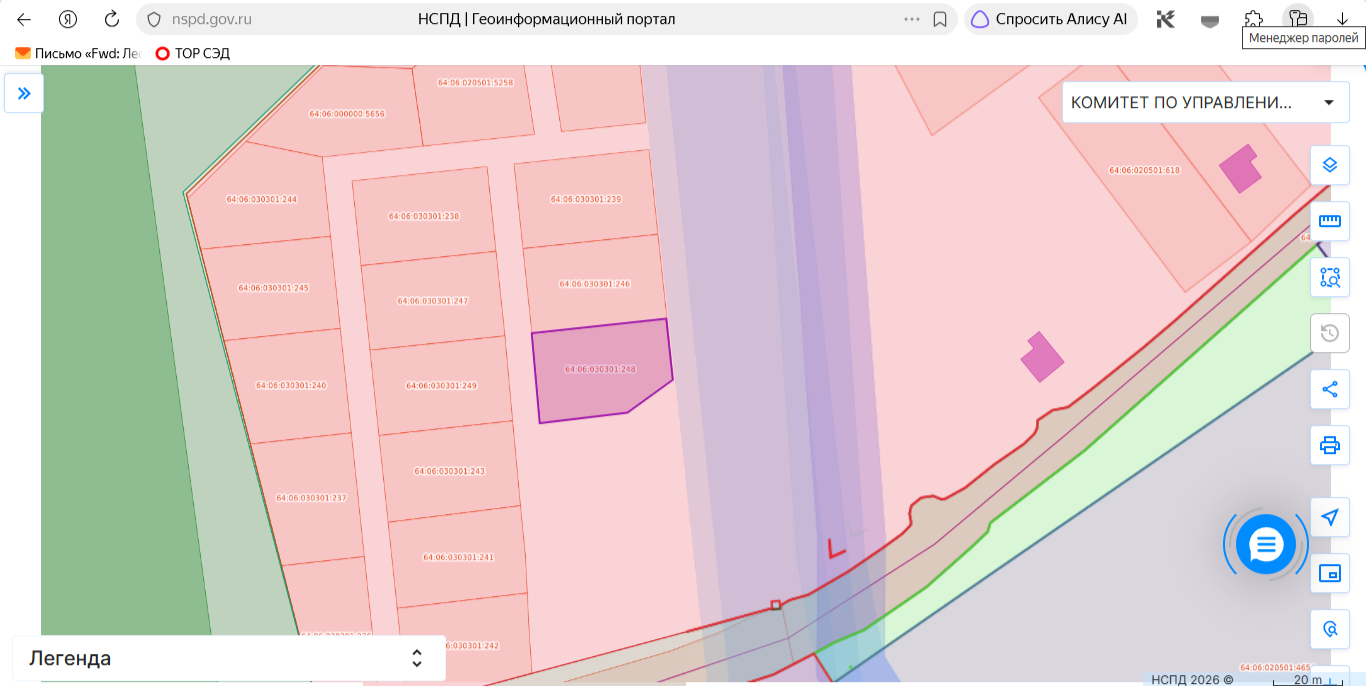Click parcel label 64:06:030301:238
Image resolution: width=1366 pixels, height=686 pixels.
424,216
